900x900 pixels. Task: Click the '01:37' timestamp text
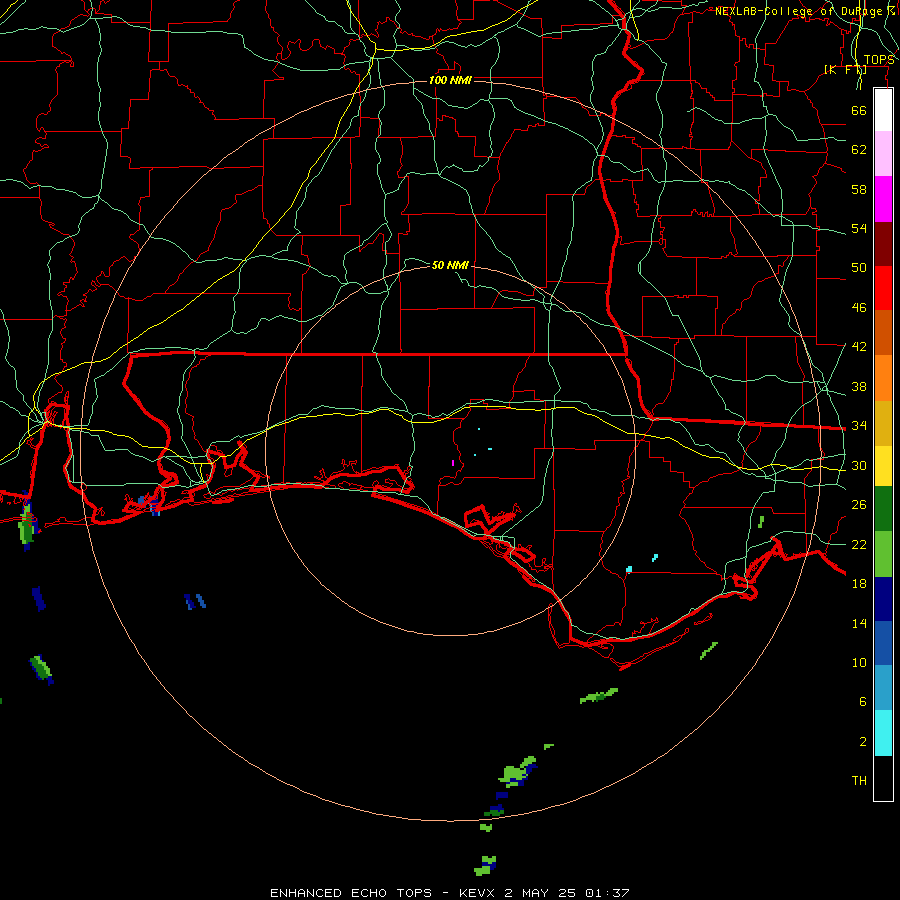(607, 893)
